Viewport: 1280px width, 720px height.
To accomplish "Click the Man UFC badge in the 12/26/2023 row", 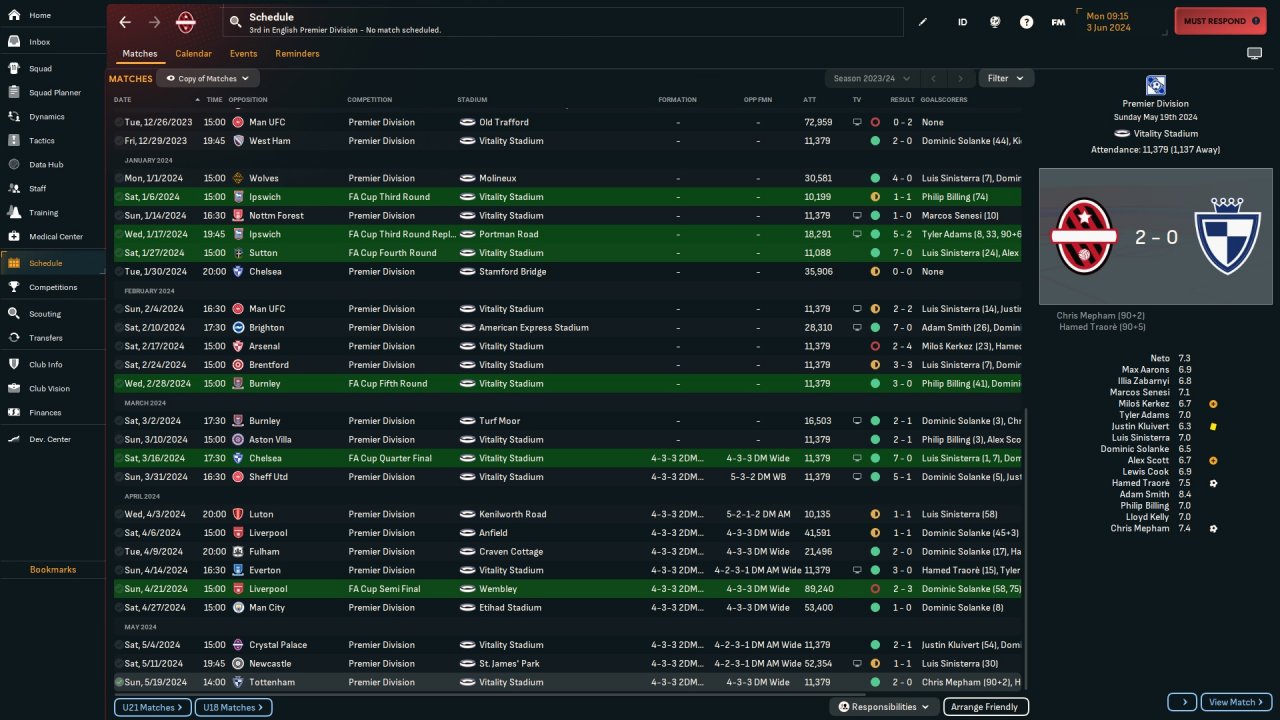I will coord(238,122).
